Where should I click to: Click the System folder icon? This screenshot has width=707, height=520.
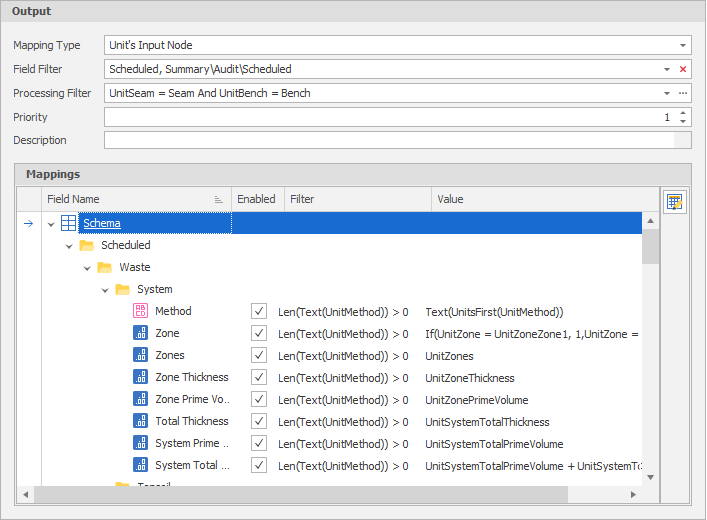tap(122, 289)
